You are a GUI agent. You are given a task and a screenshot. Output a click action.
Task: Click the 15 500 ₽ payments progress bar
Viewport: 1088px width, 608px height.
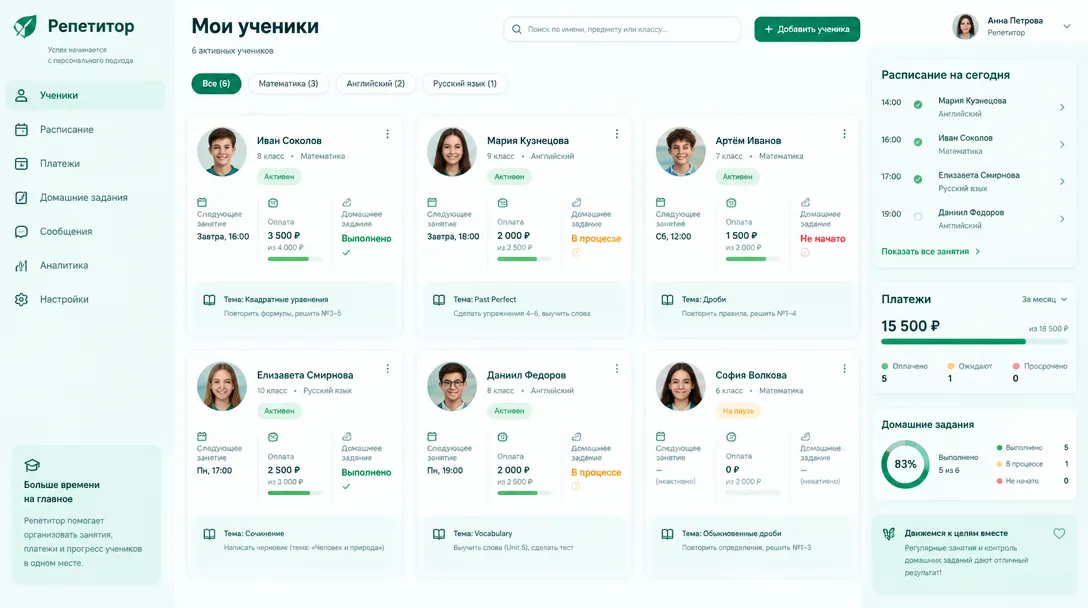tap(974, 341)
